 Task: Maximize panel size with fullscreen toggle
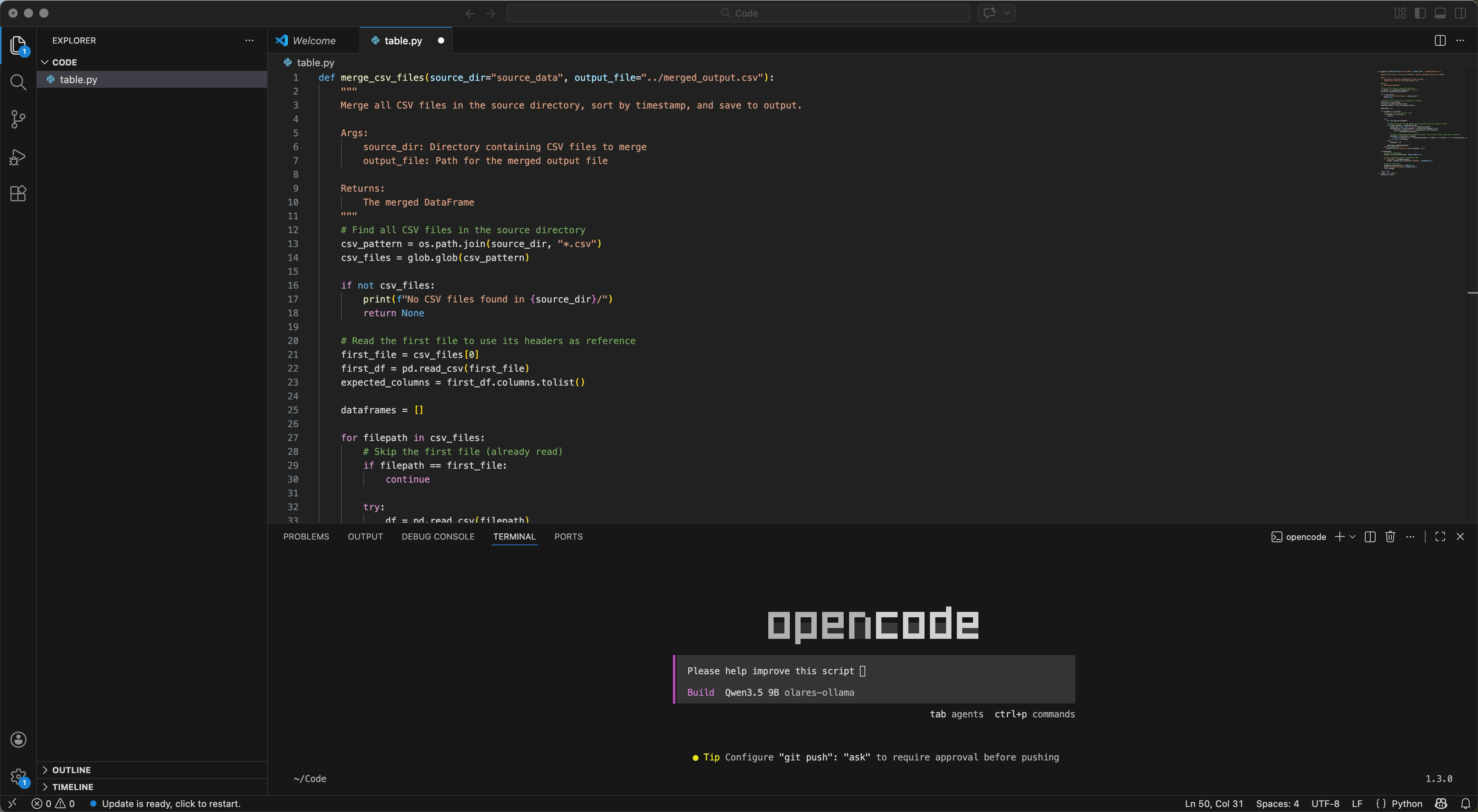[1440, 536]
